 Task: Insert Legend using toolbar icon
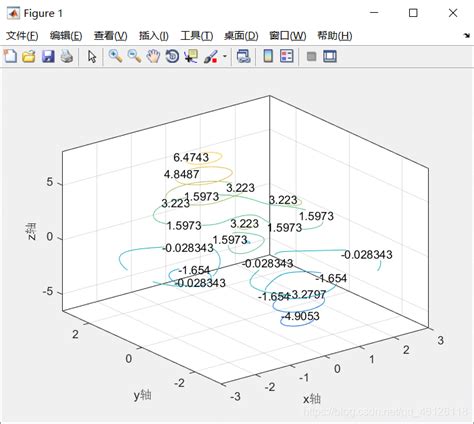tap(287, 56)
